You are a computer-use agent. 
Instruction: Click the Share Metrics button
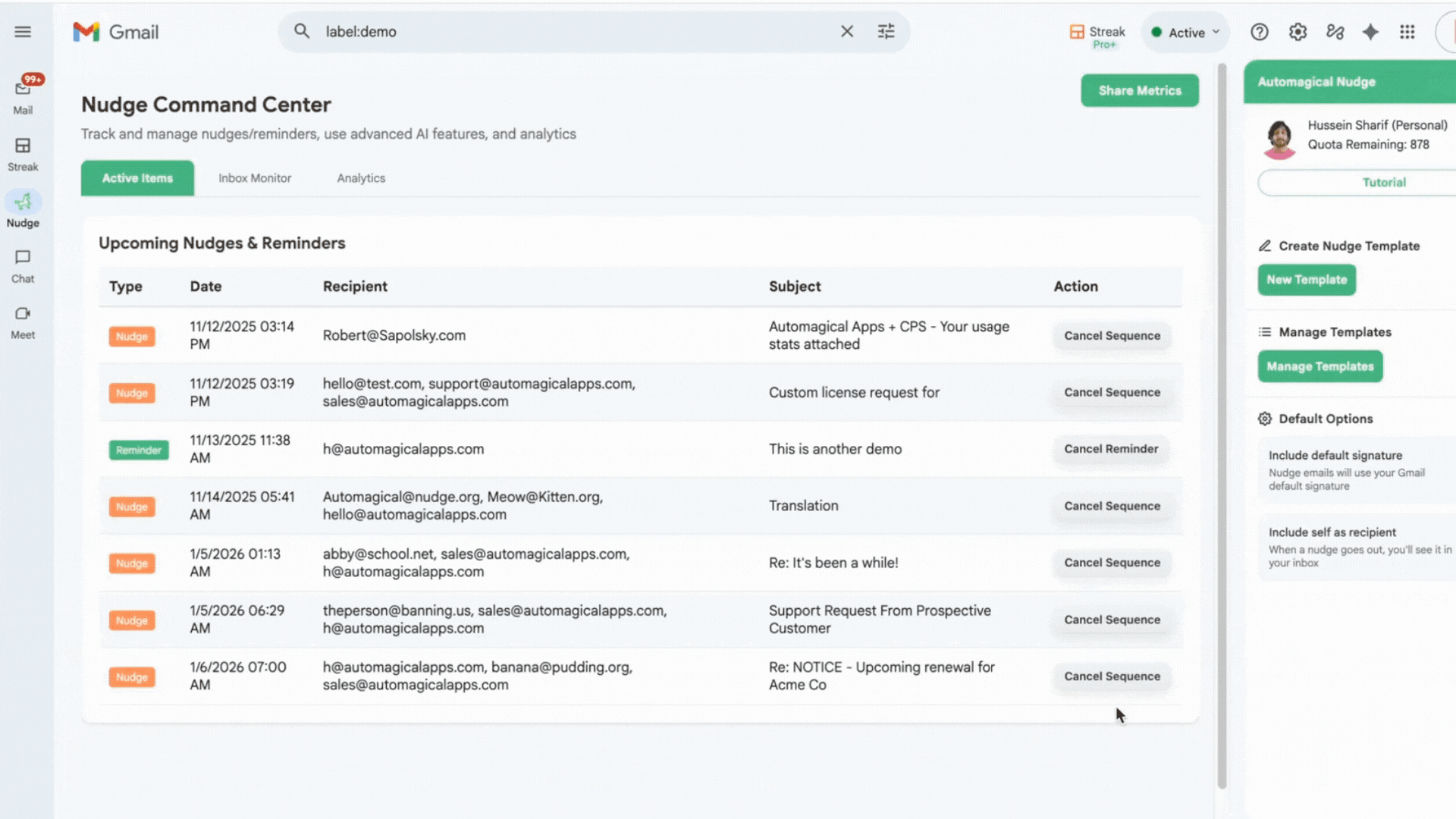coord(1140,89)
